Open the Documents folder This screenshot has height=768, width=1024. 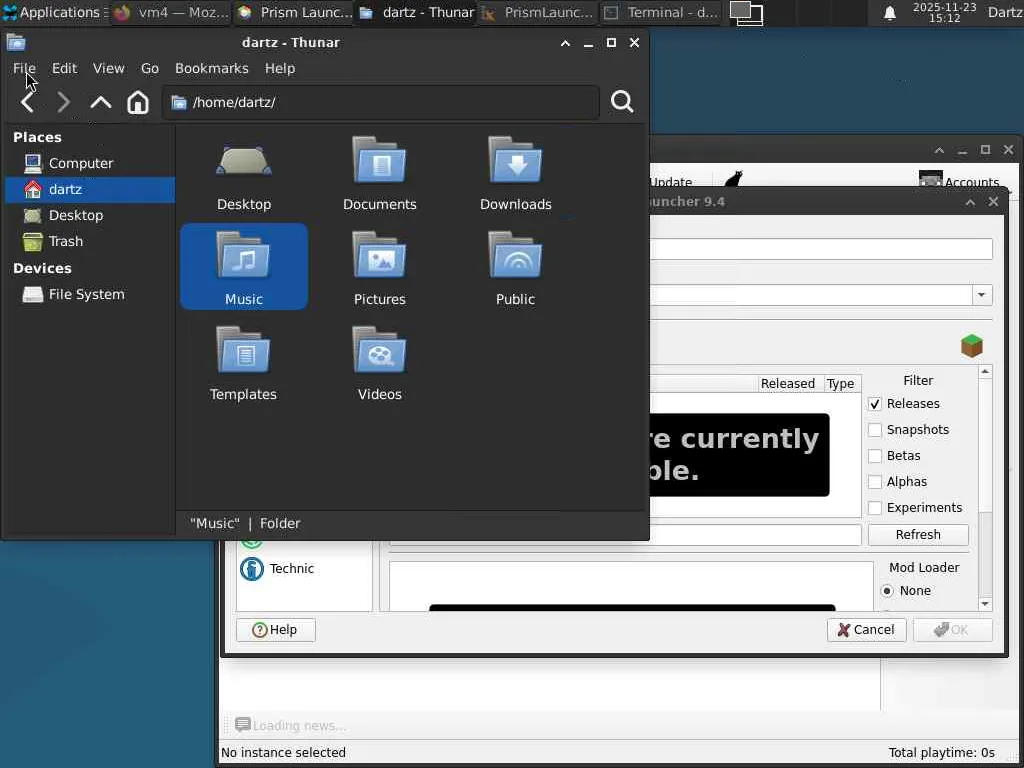379,176
